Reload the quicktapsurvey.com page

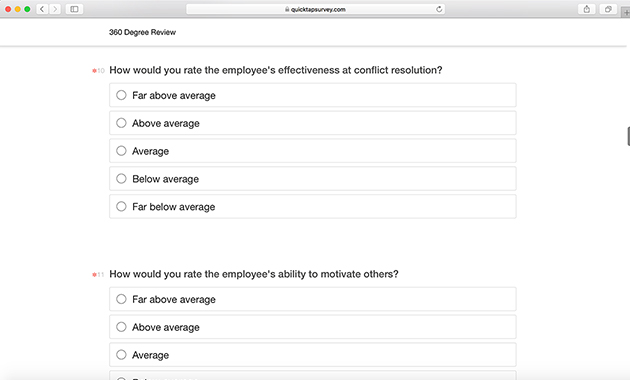point(439,9)
